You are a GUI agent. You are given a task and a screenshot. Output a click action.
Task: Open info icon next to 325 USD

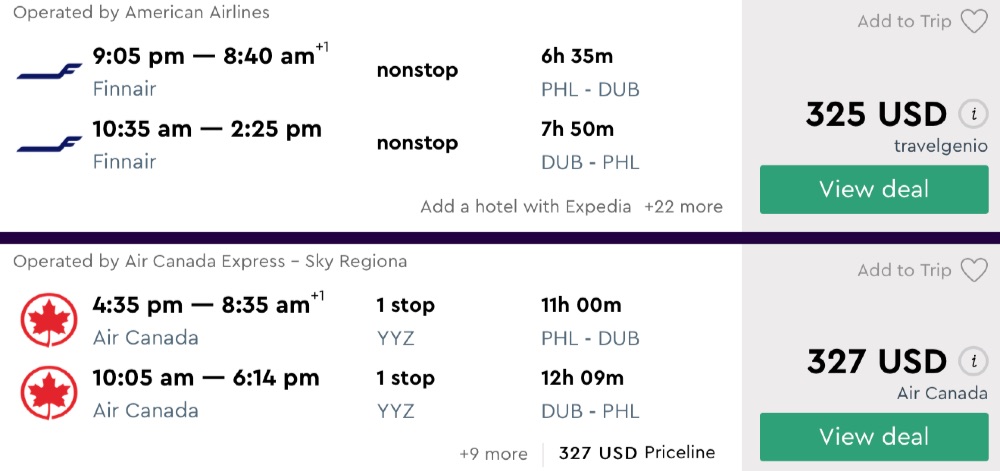coord(972,114)
